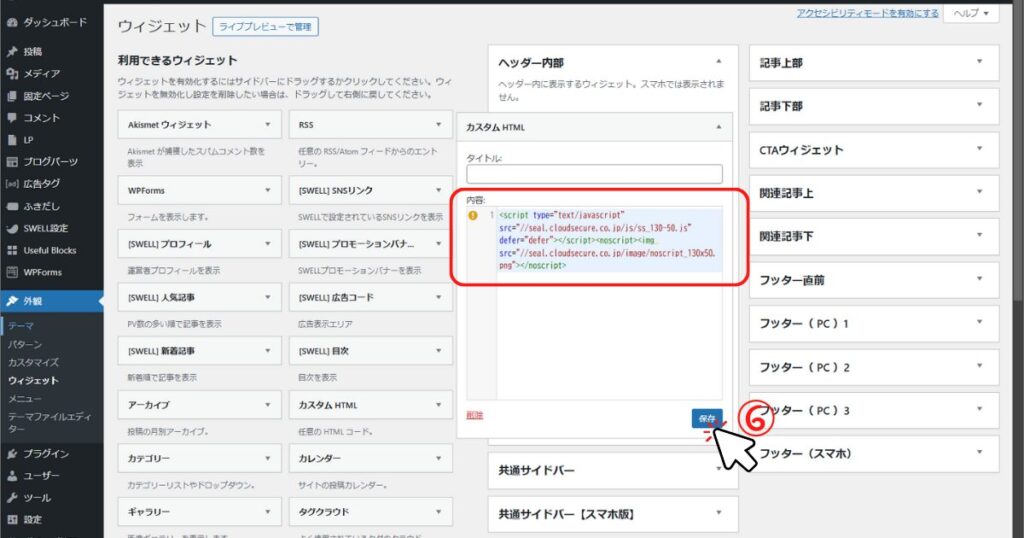
Task: Open コメント comments bubble icon
Action: point(12,118)
